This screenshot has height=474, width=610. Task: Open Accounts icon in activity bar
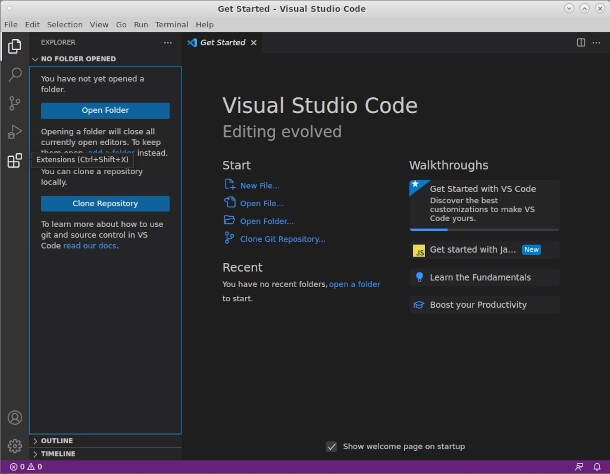[15, 418]
